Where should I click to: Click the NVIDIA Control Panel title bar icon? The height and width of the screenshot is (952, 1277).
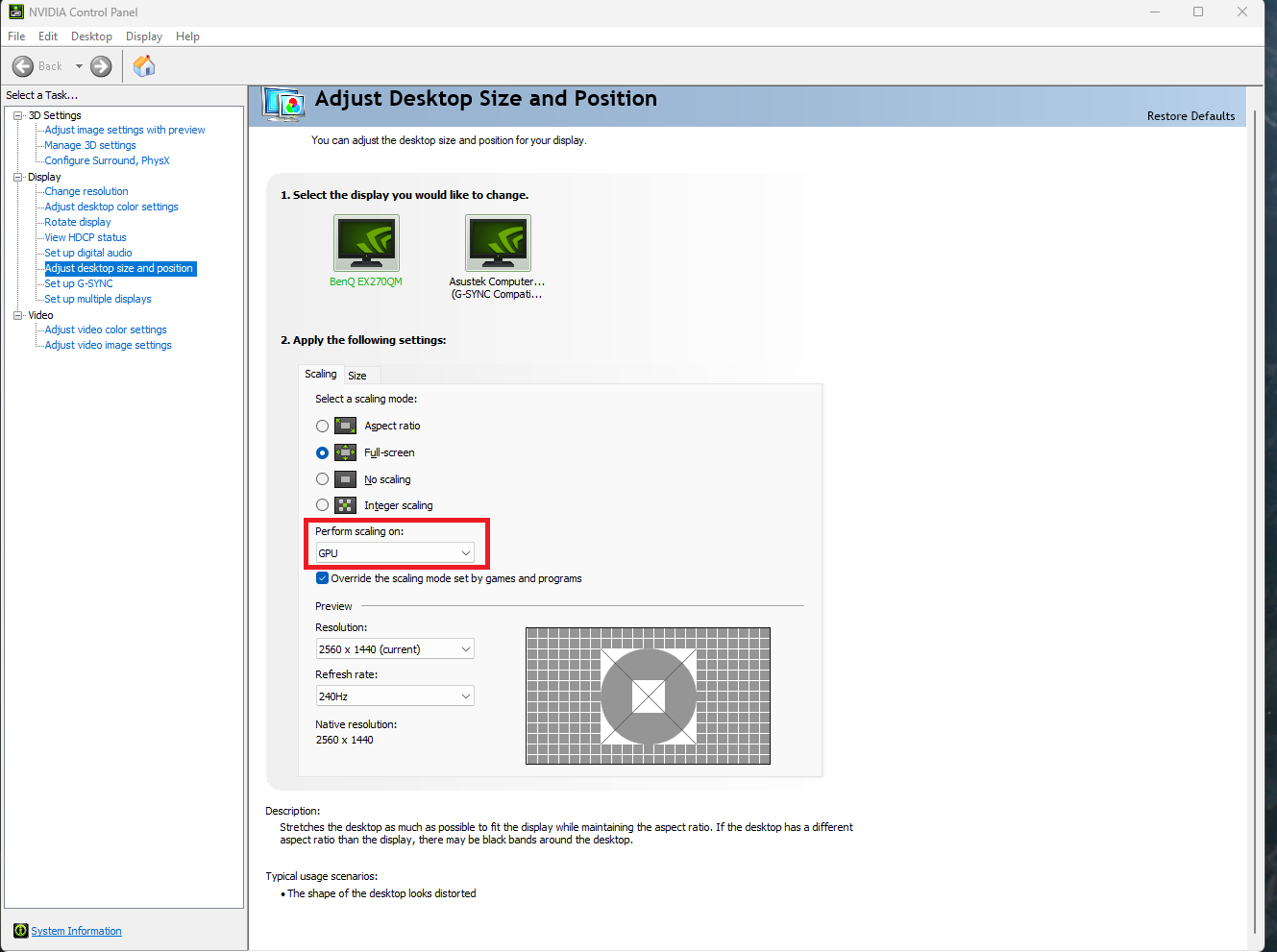click(x=16, y=12)
